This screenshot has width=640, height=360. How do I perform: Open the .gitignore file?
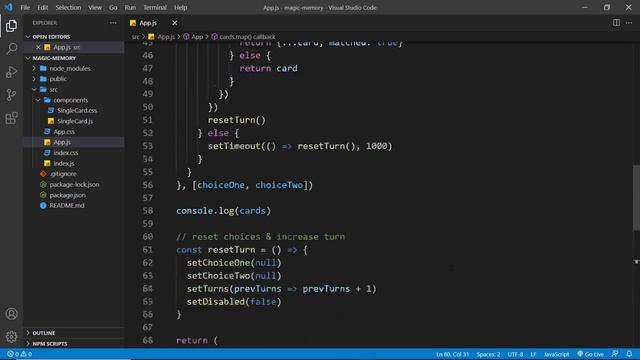(62, 174)
